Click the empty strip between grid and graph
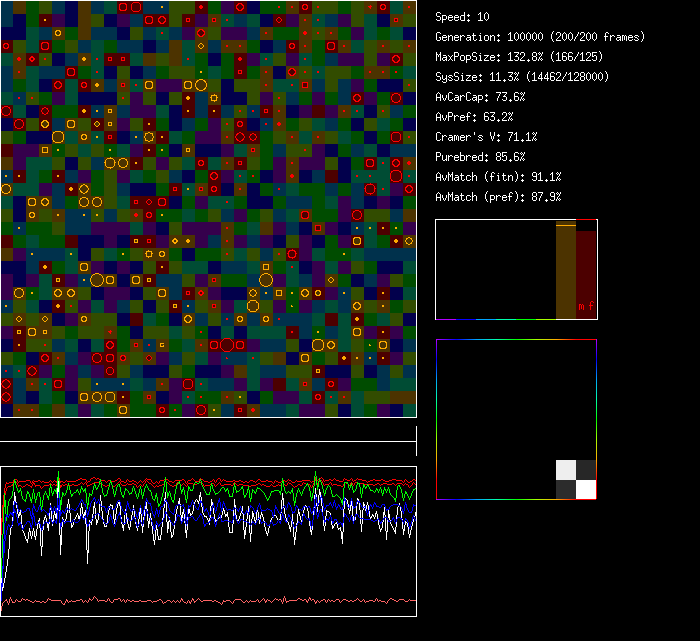Viewport: 700px width, 641px height. click(208, 430)
